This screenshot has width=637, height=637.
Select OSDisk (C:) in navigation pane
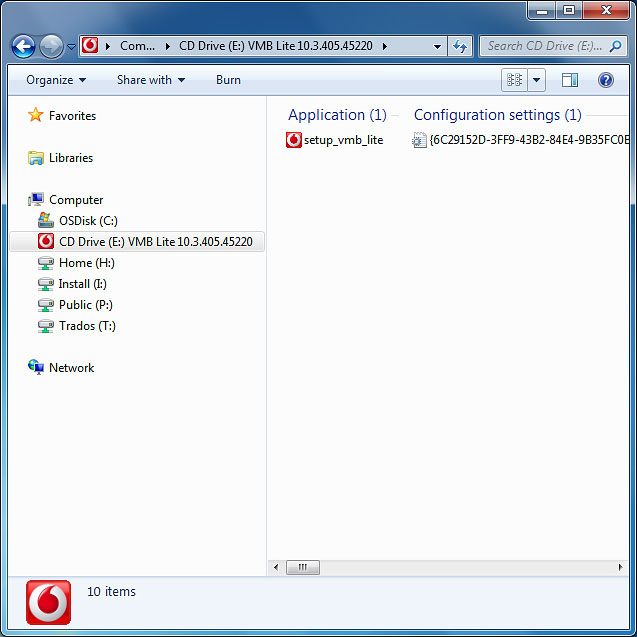click(87, 221)
